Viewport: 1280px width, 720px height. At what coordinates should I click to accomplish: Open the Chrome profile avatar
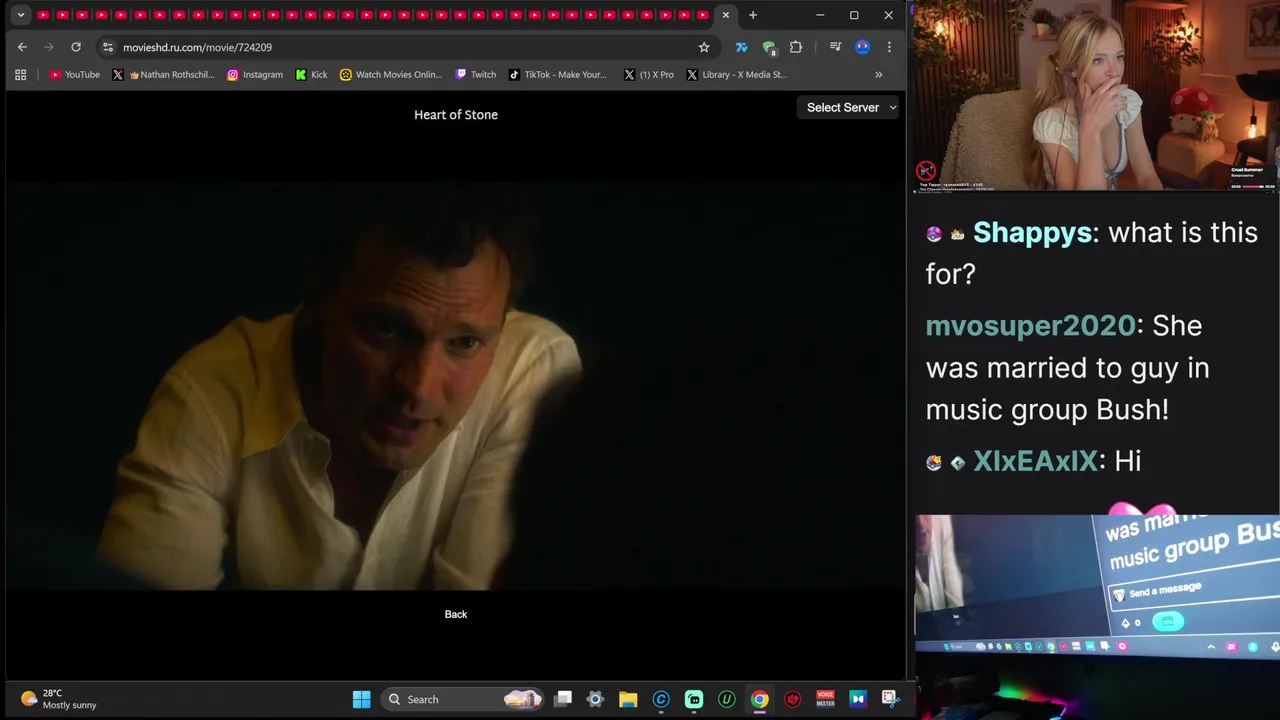[x=862, y=47]
